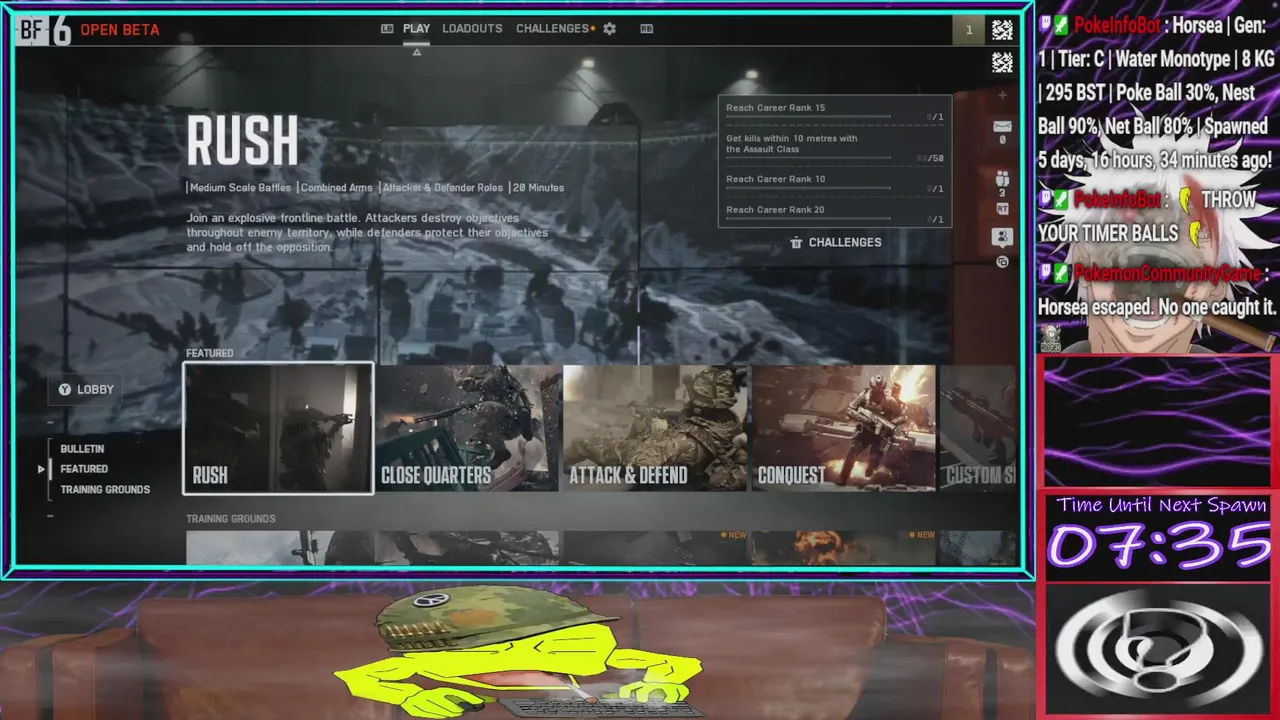Open the LOBBY button

pos(86,389)
